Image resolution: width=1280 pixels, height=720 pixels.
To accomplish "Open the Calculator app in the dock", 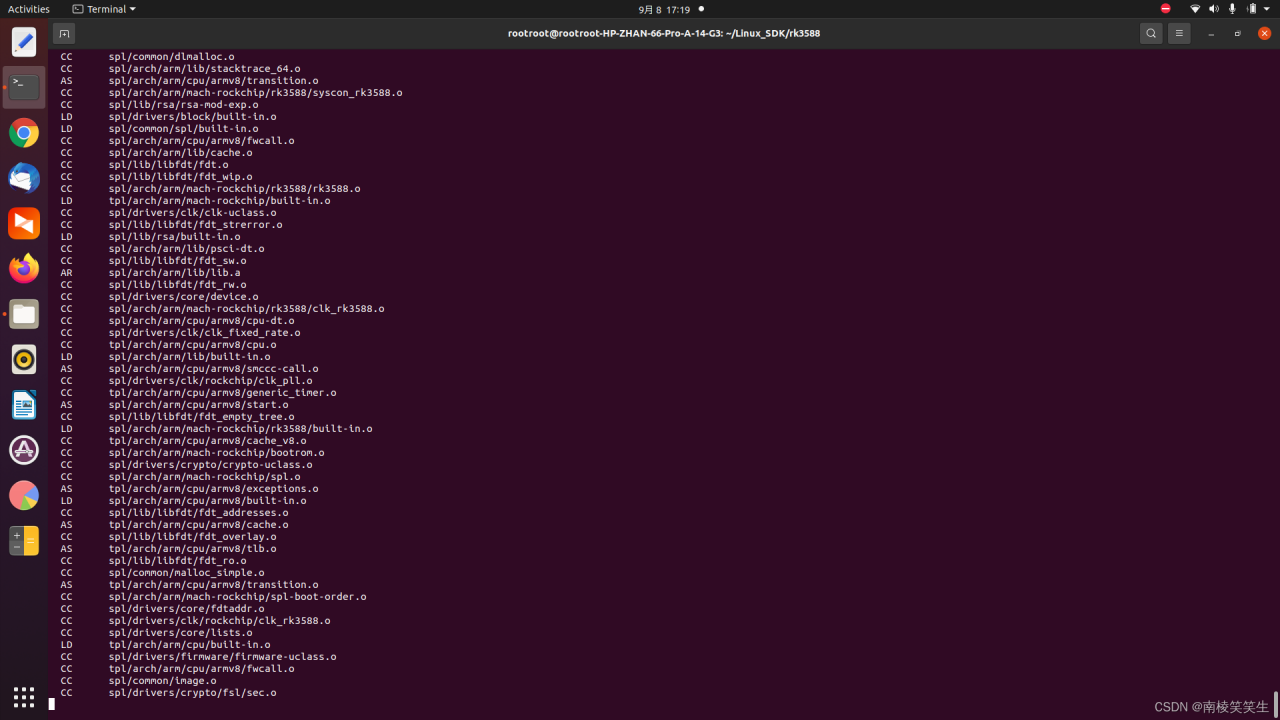I will [24, 540].
